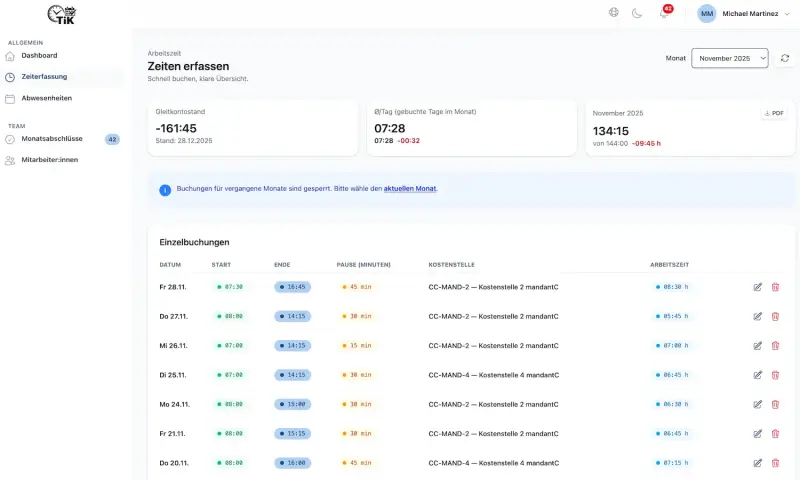Image resolution: width=800 pixels, height=480 pixels.
Task: Edit the Fr 28.11. booking entry
Action: click(x=757, y=287)
